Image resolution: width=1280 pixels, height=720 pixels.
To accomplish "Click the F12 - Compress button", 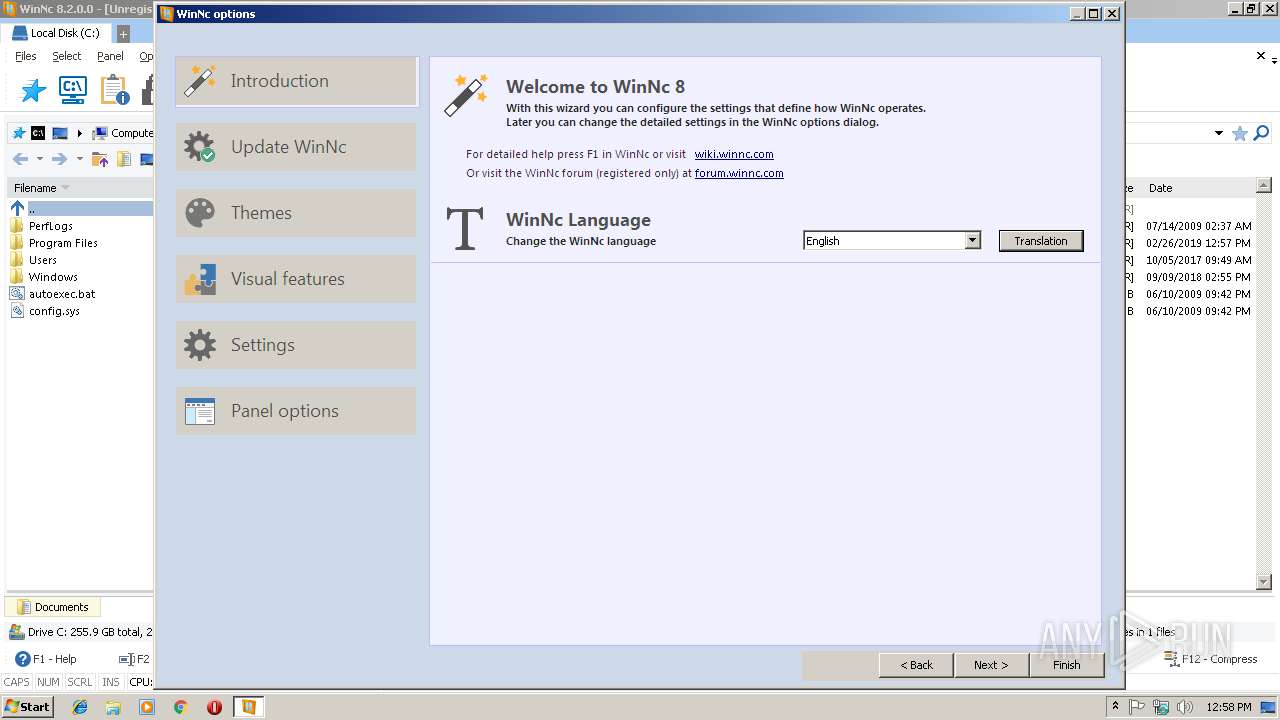I will click(1211, 659).
